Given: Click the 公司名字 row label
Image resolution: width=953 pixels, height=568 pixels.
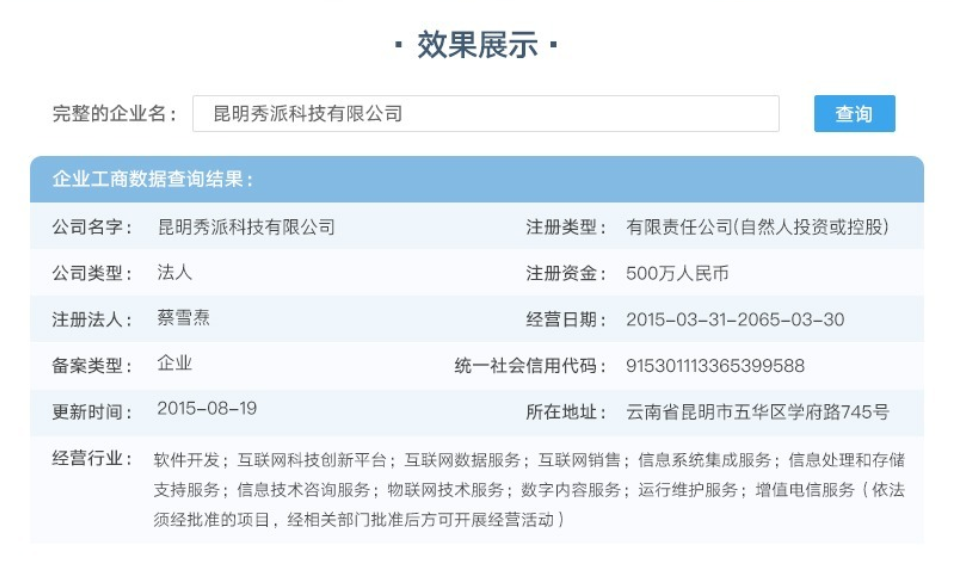Looking at the screenshot, I should tap(92, 227).
